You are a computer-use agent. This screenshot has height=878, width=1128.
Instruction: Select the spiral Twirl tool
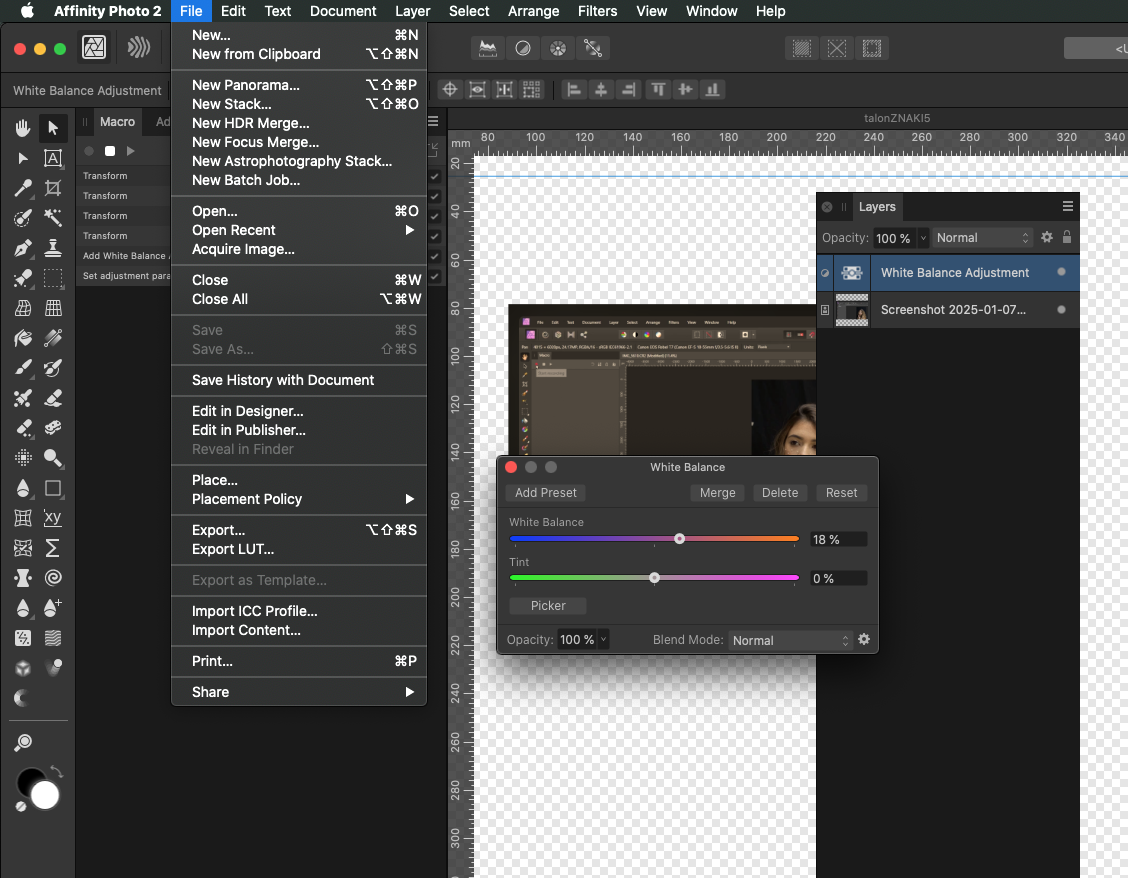53,578
